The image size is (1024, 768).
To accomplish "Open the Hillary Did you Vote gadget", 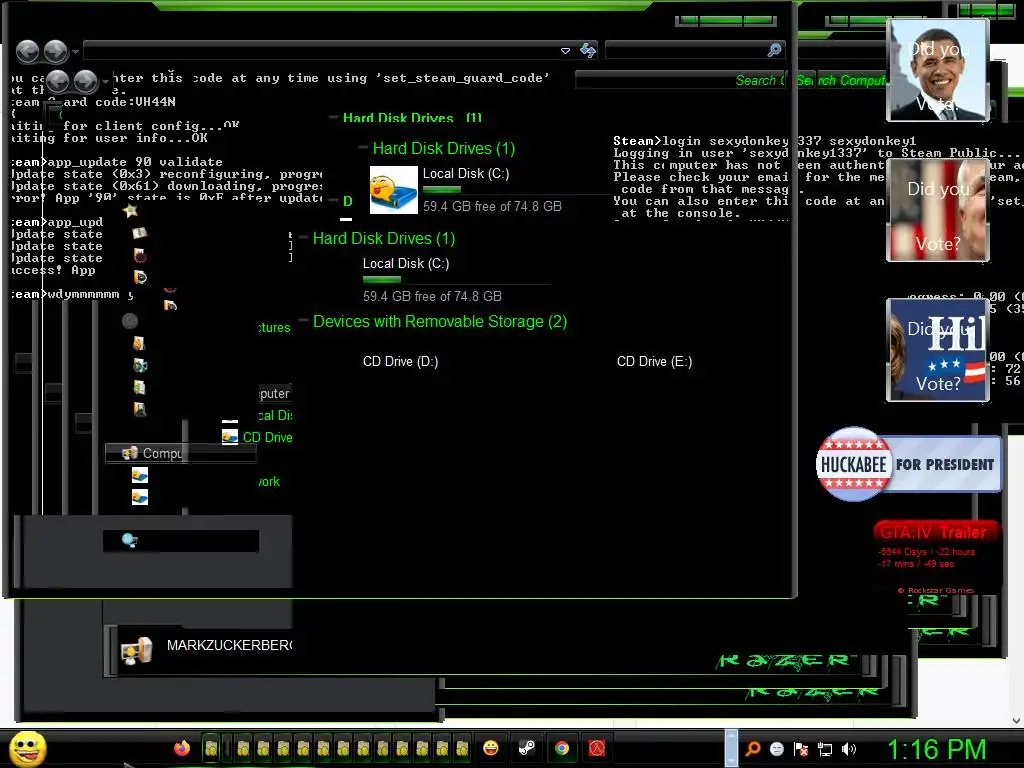I will pos(937,350).
